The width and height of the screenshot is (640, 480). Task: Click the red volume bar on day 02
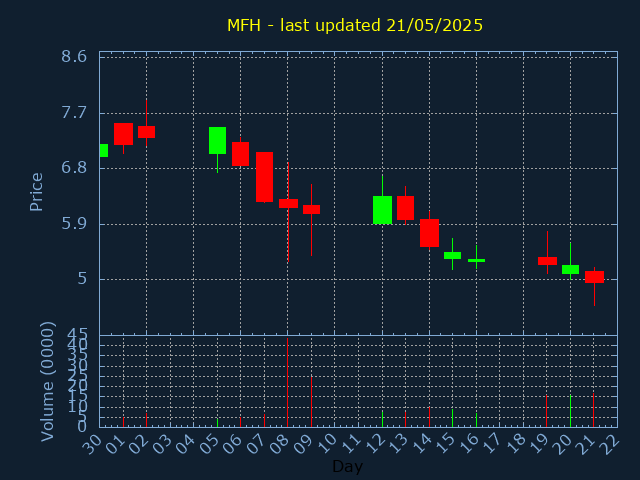click(147, 420)
